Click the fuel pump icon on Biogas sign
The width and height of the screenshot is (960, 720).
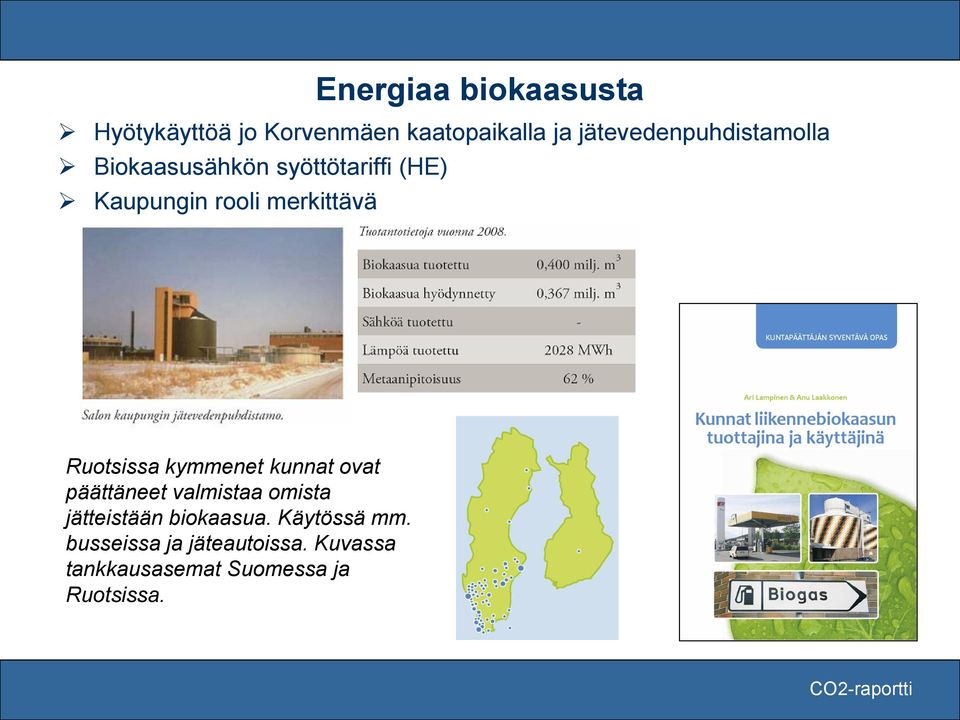point(743,595)
